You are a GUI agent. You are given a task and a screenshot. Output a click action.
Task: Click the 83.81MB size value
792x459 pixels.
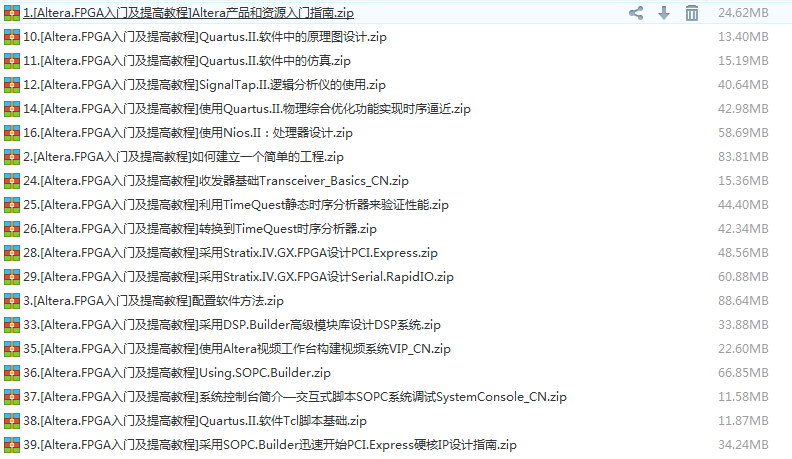pyautogui.click(x=743, y=157)
